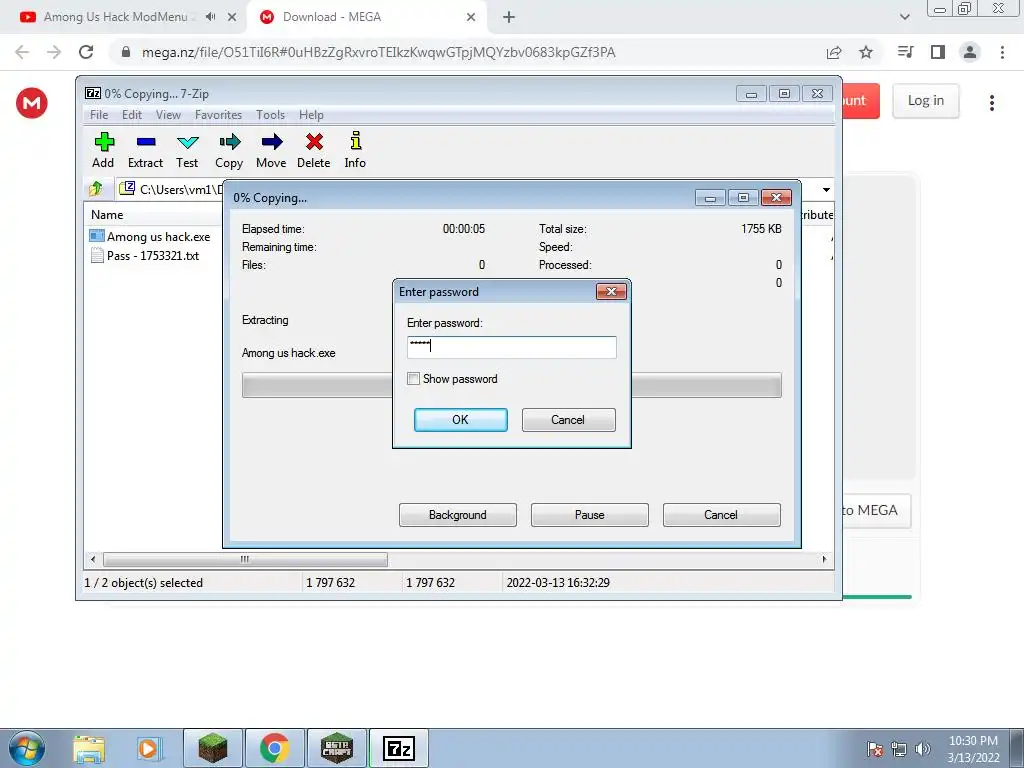Expand Chrome tab search chevron
The image size is (1024, 768).
(904, 17)
